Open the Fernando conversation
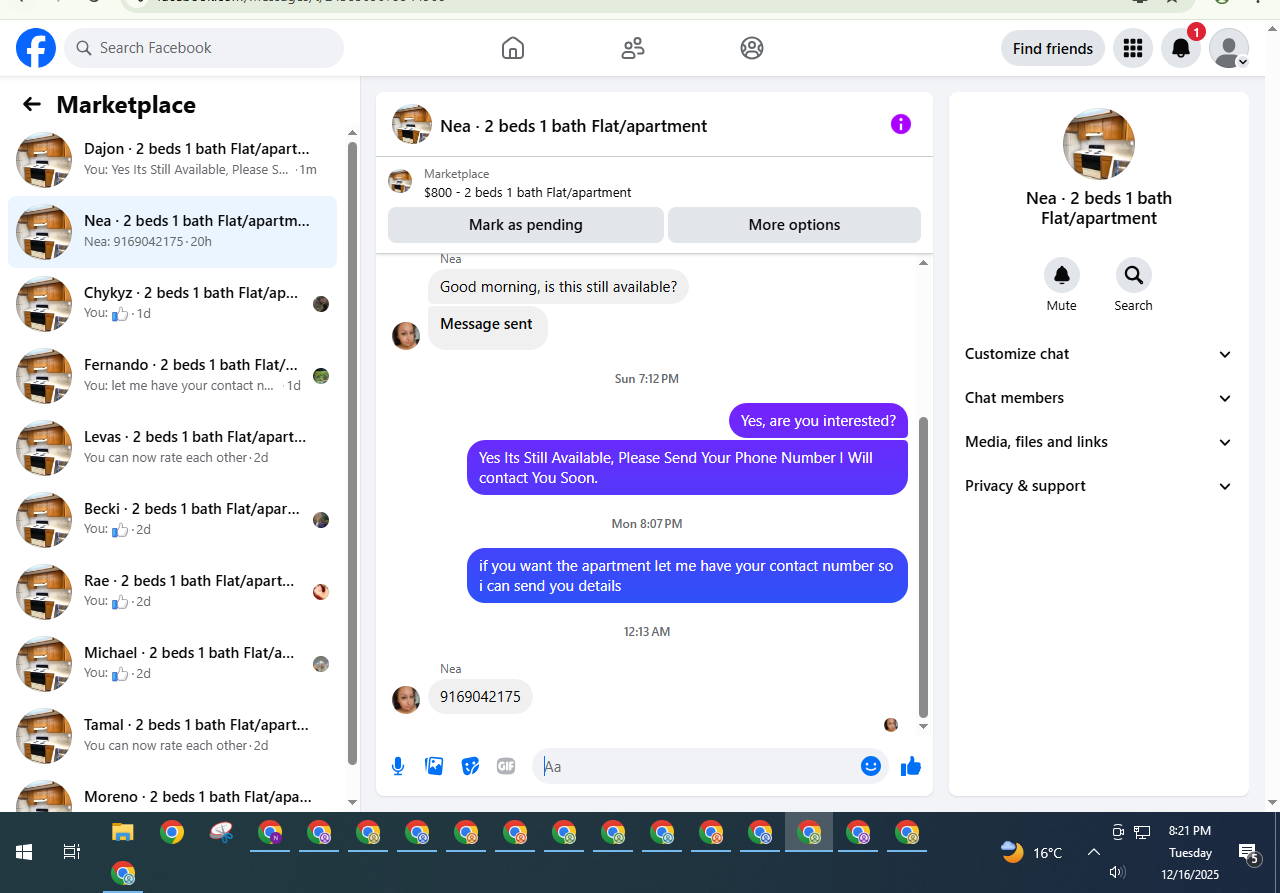The image size is (1280, 893). 172,376
